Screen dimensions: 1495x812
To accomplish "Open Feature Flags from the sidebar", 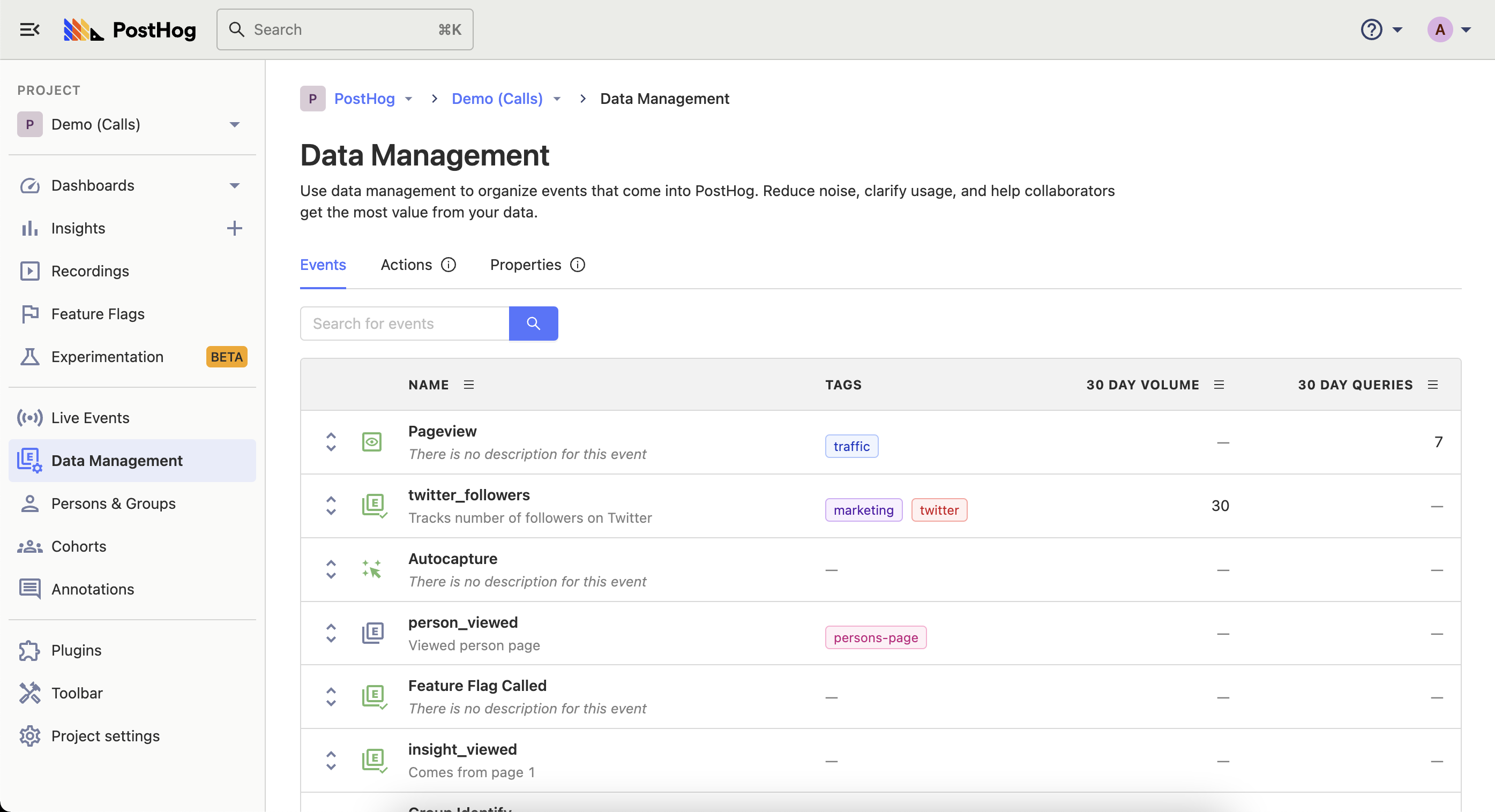I will 98,314.
